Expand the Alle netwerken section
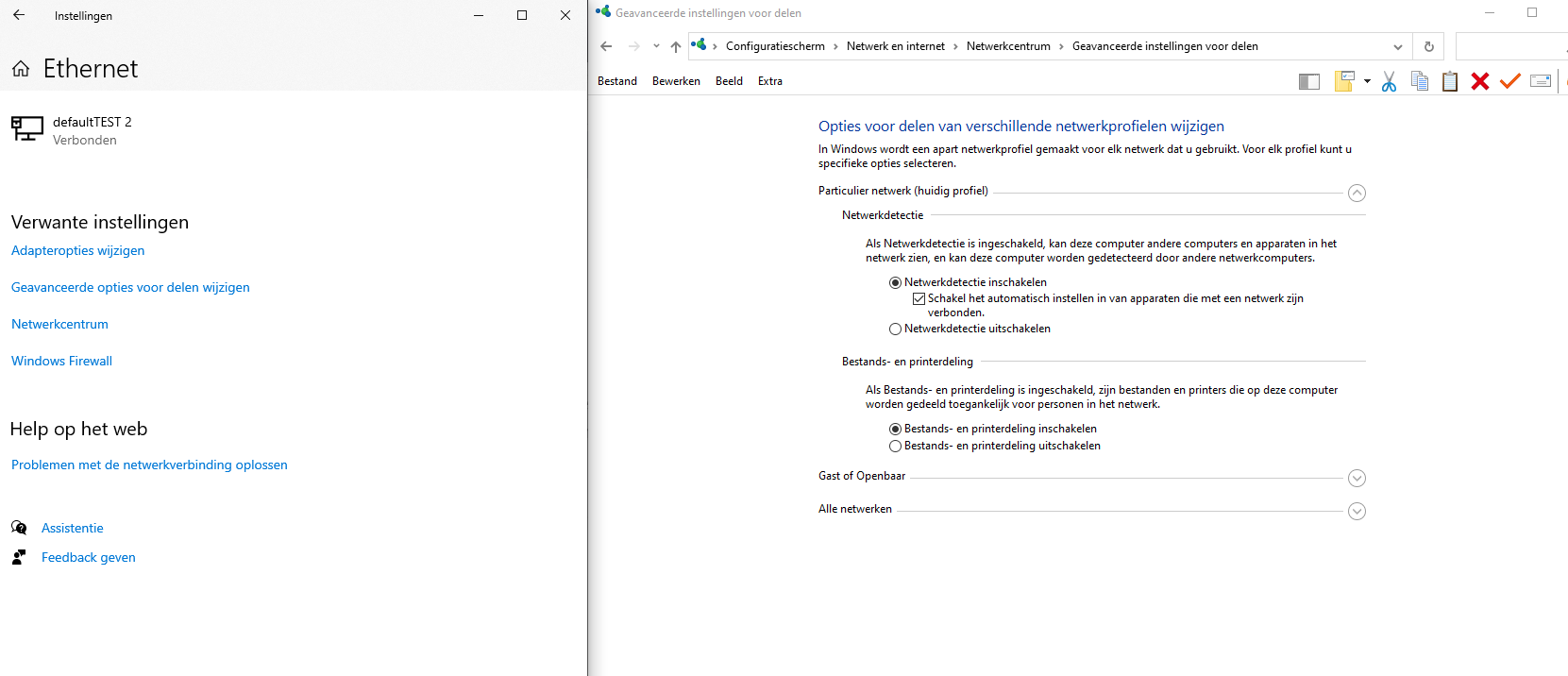1568x676 pixels. click(1357, 511)
